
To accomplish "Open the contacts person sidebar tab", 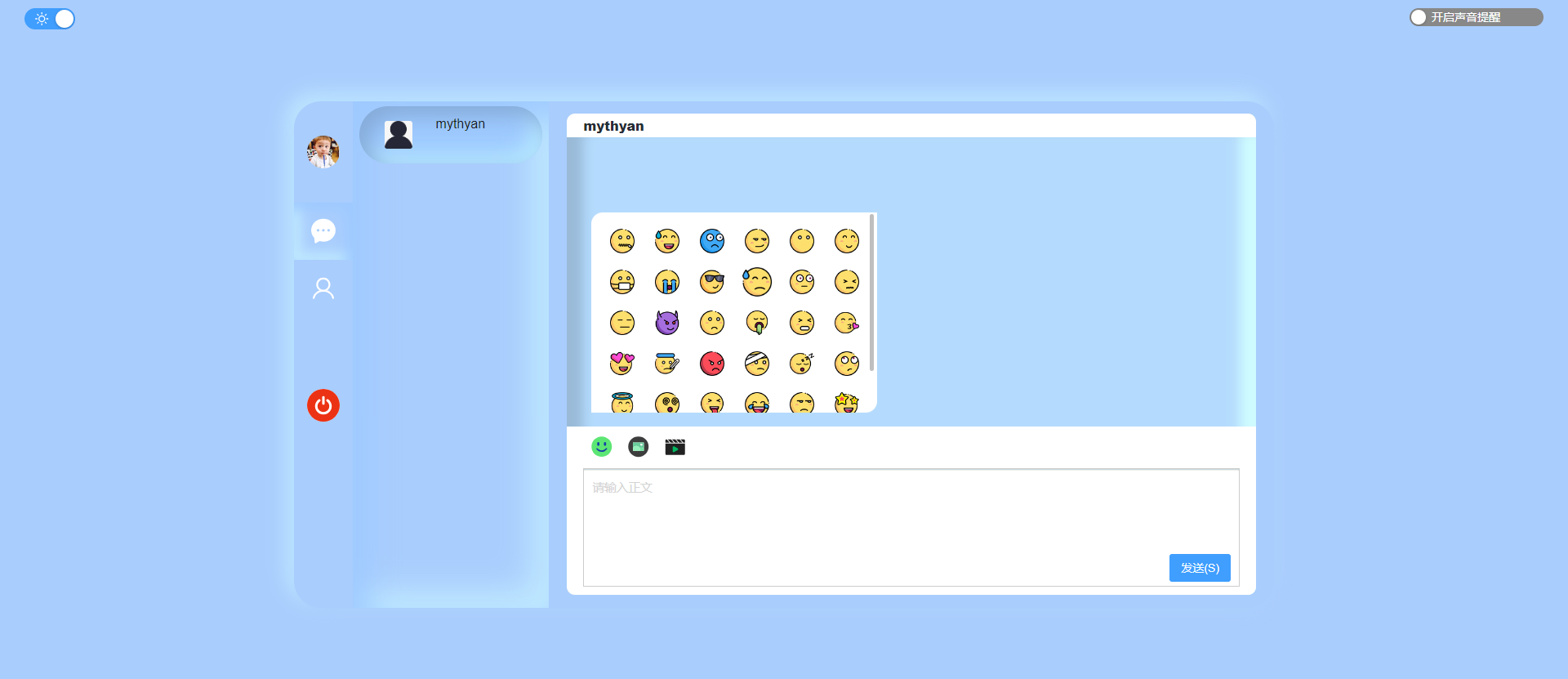I will pos(323,288).
